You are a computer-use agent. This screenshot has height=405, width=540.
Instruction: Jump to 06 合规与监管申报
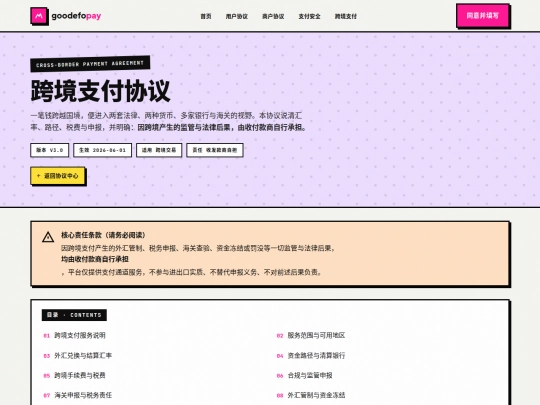coord(304,375)
